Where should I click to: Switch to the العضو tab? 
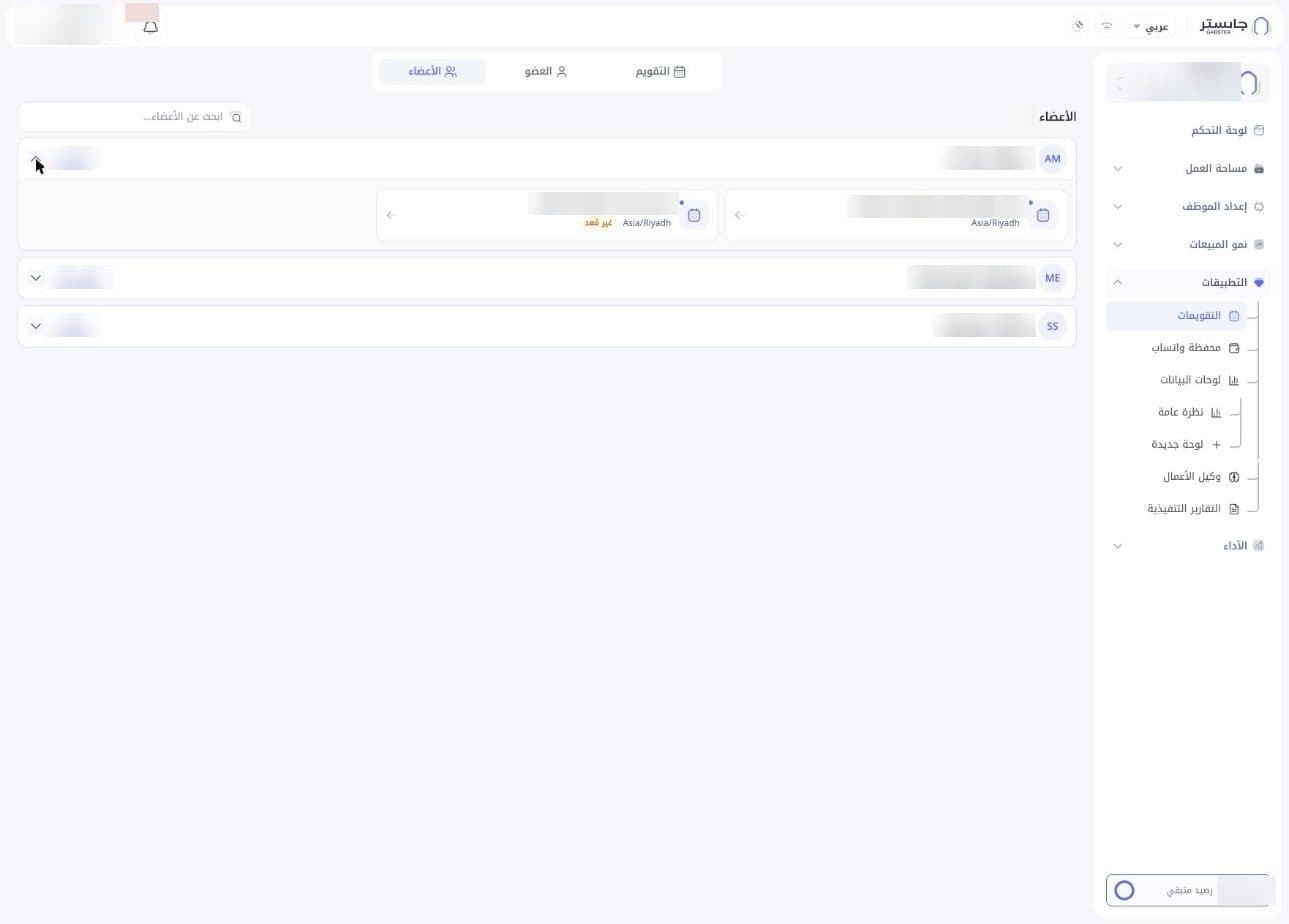[x=546, y=72]
